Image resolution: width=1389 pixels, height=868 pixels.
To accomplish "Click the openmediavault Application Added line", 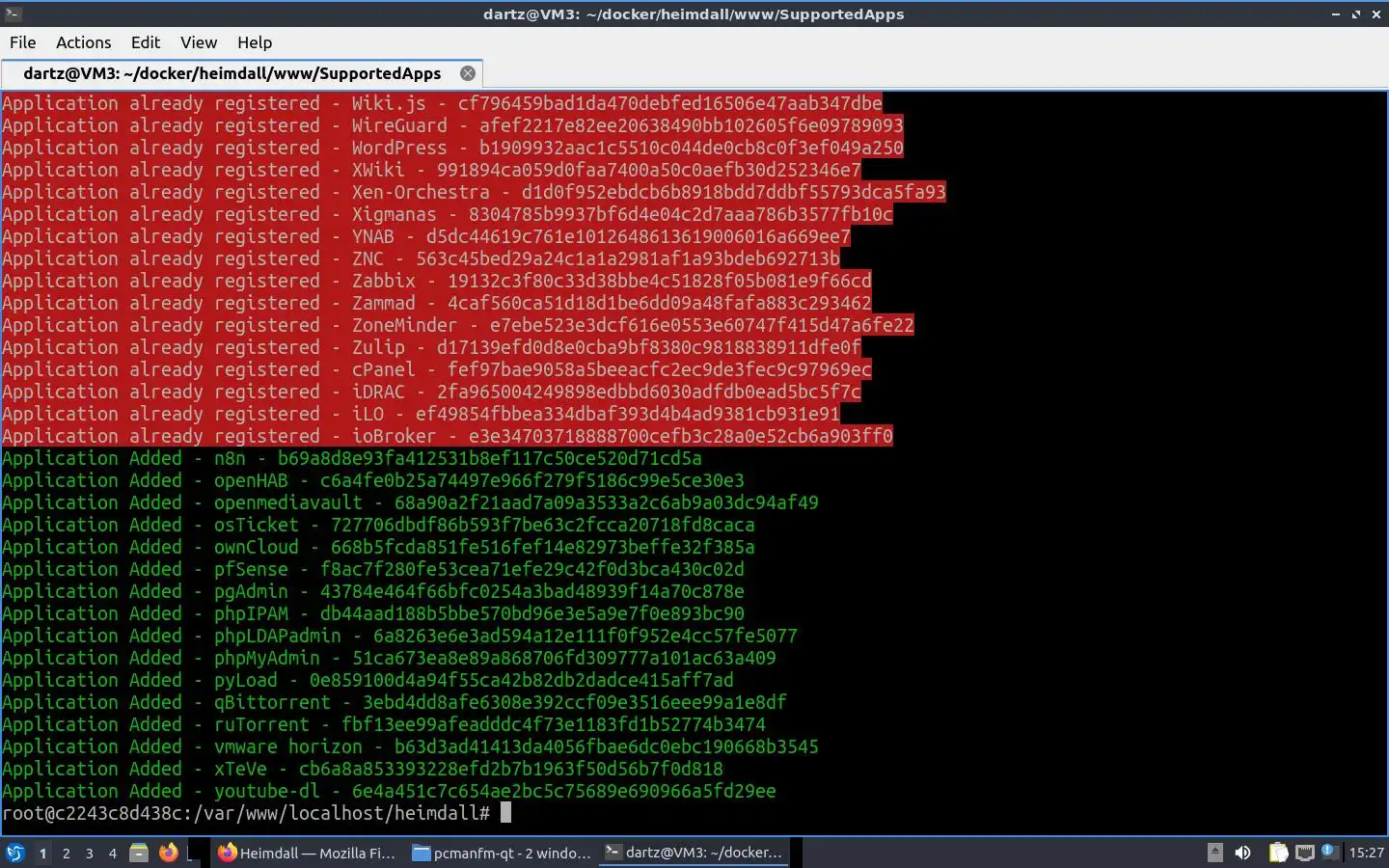I will (x=410, y=502).
